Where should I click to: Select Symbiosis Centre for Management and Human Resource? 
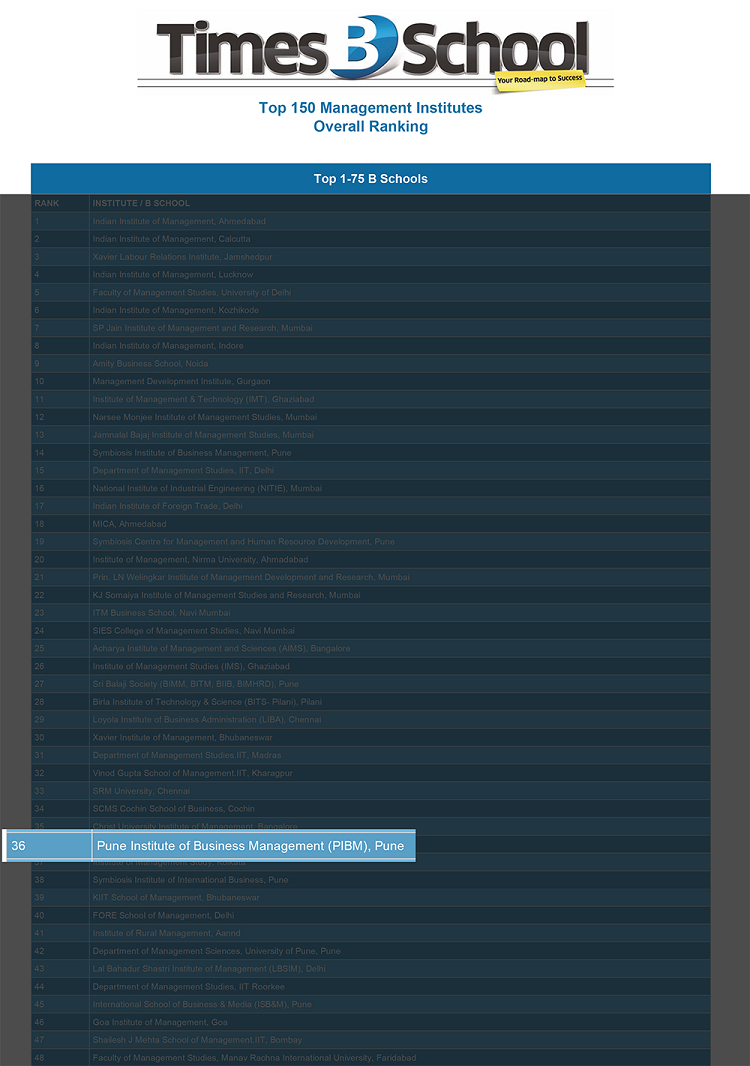click(243, 542)
